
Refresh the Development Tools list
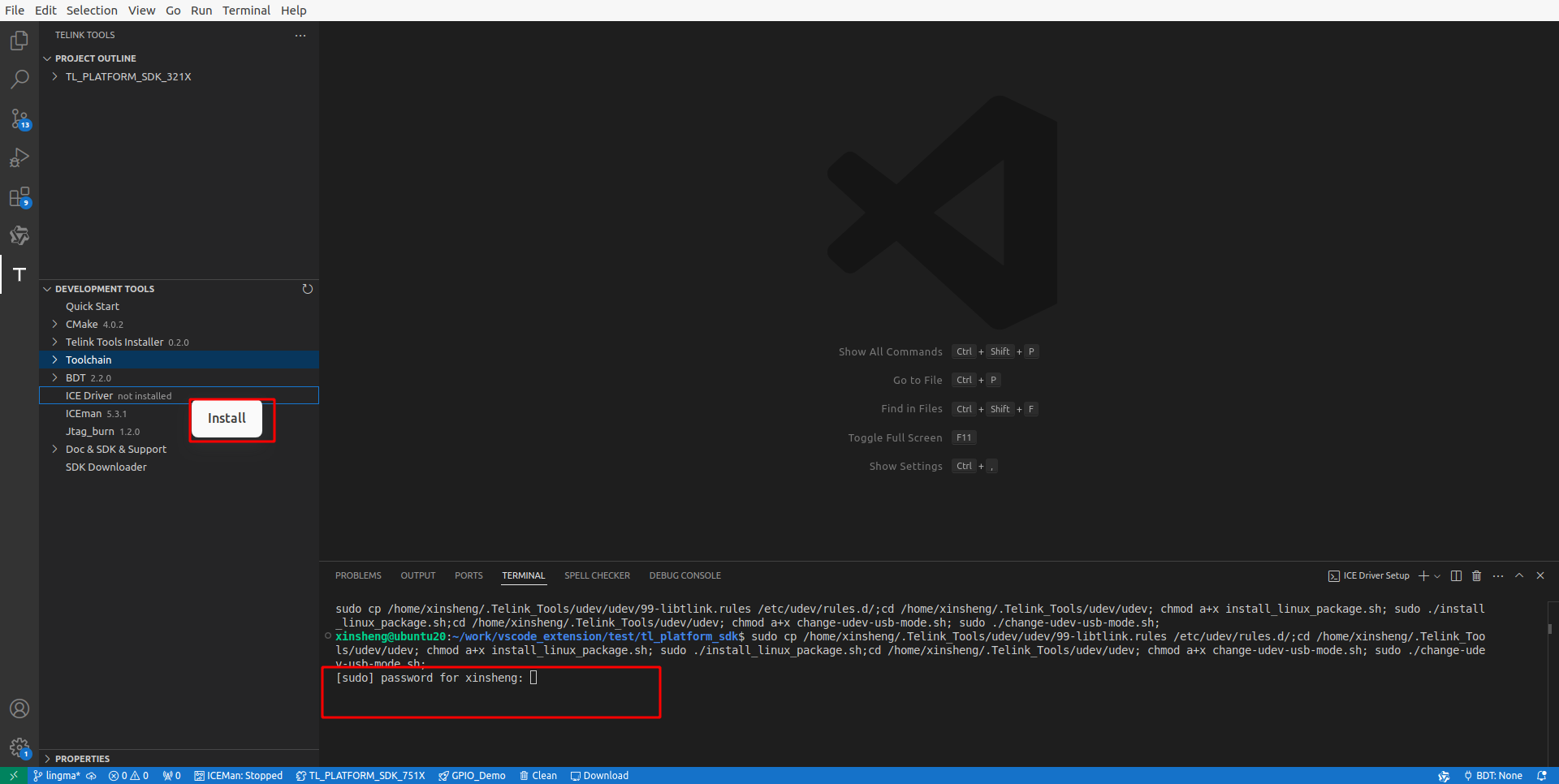coord(308,288)
